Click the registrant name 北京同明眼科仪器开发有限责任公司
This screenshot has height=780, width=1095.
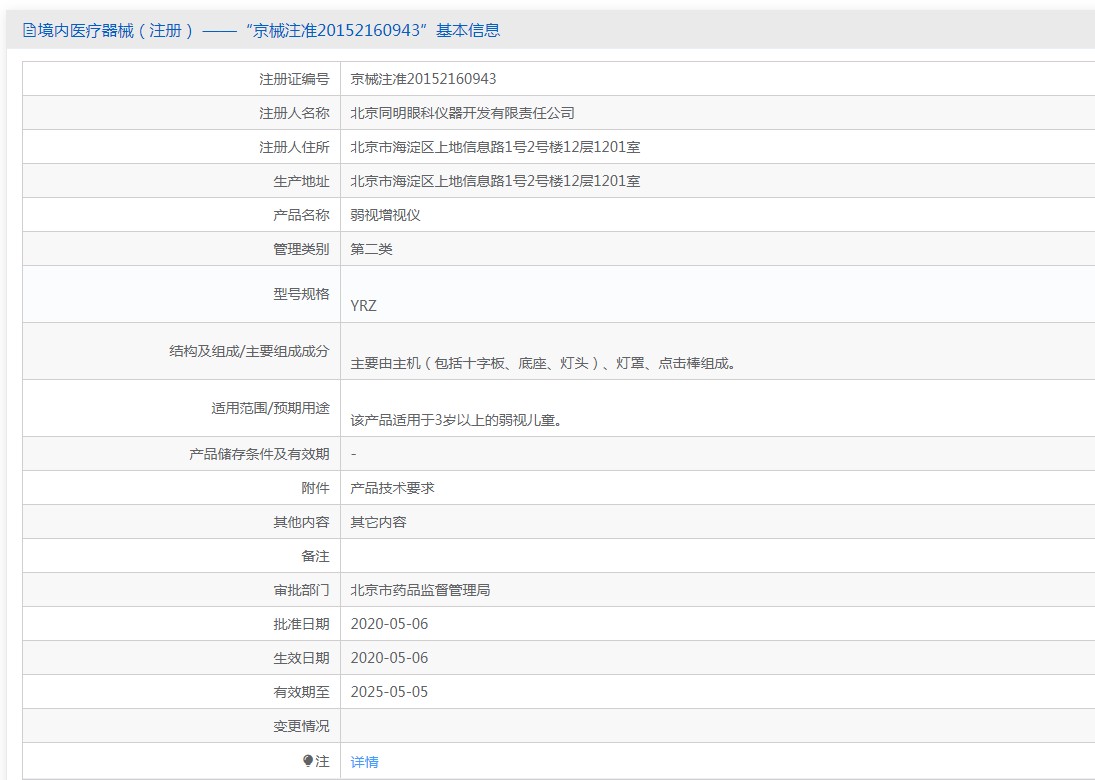[x=462, y=113]
